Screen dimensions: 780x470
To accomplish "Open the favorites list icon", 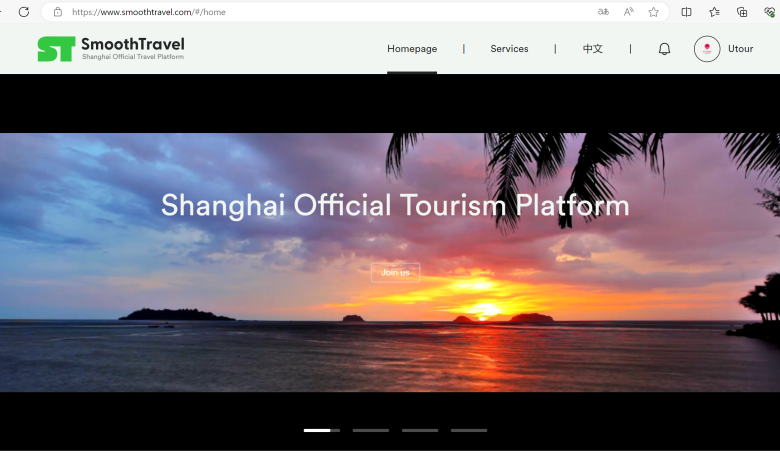I will 714,12.
